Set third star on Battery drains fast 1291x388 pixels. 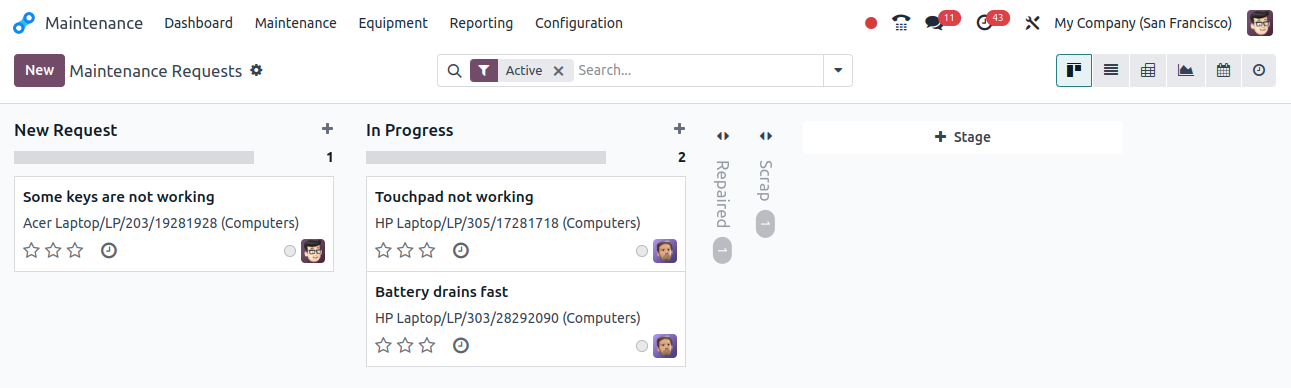[x=427, y=345]
